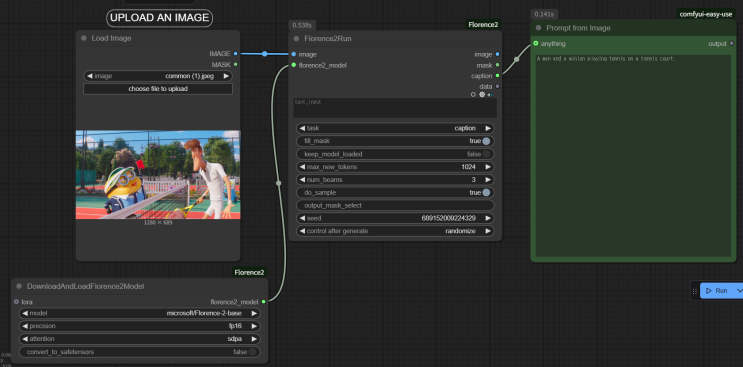The image size is (743, 367).
Task: Toggle the keep_model_loaded switch
Action: 486,154
